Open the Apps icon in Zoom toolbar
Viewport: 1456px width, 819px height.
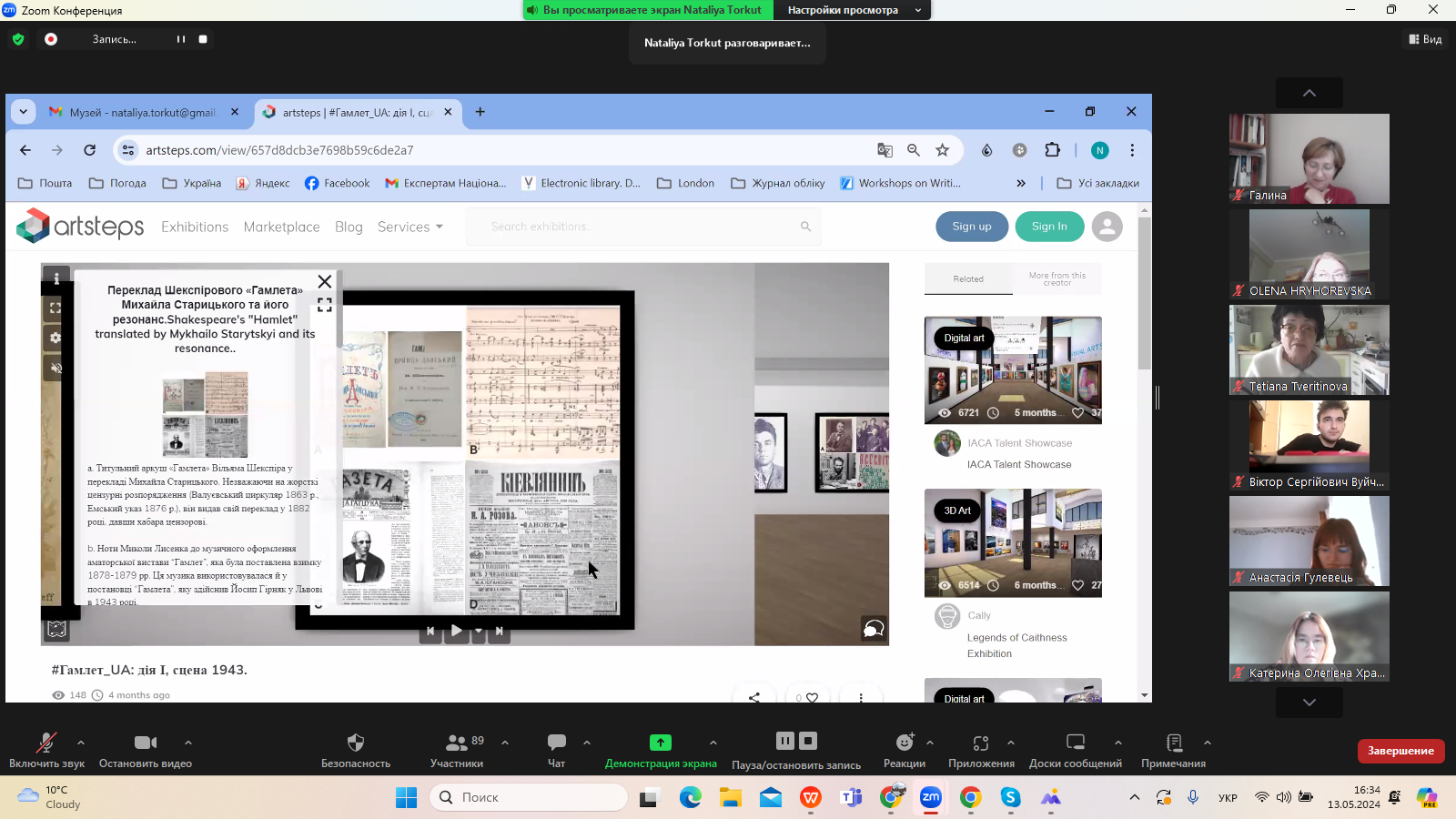(x=980, y=743)
